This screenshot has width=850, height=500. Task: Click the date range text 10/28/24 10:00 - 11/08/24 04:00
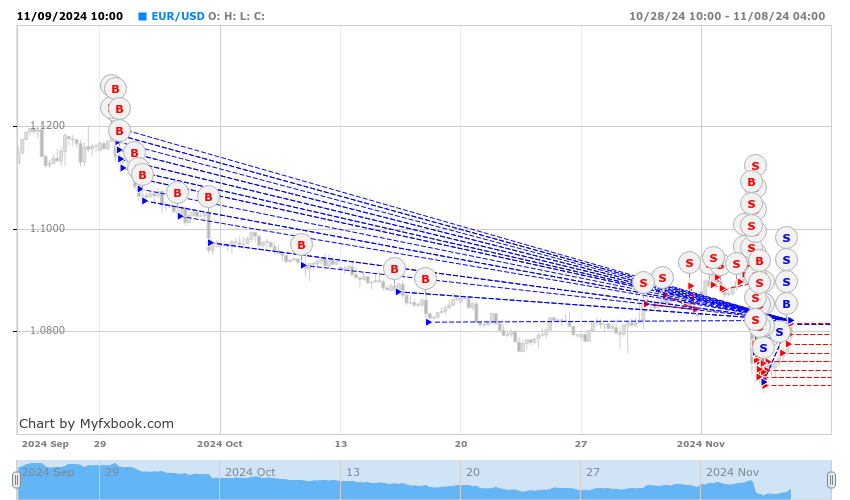tap(727, 16)
